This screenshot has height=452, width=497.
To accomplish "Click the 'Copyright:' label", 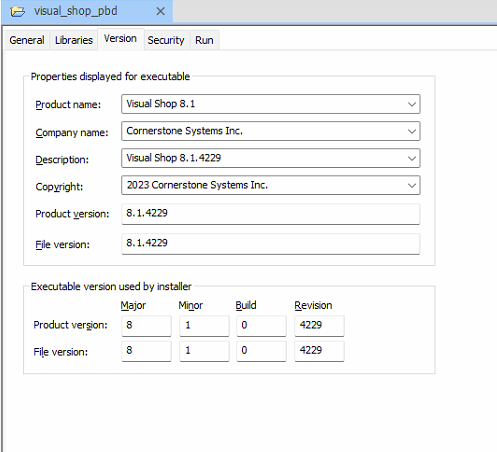I will click(59, 187).
